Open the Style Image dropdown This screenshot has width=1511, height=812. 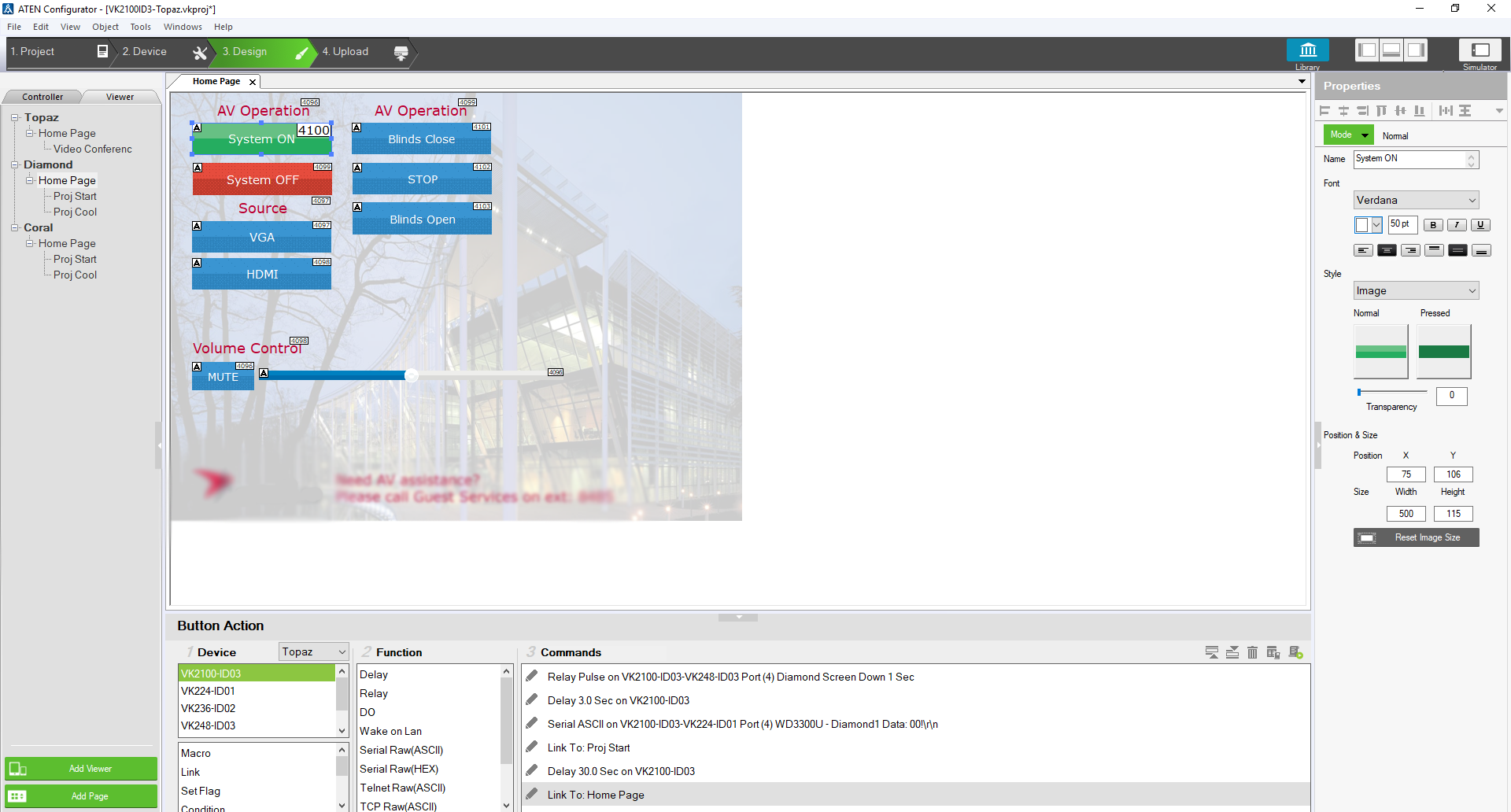tap(1416, 290)
